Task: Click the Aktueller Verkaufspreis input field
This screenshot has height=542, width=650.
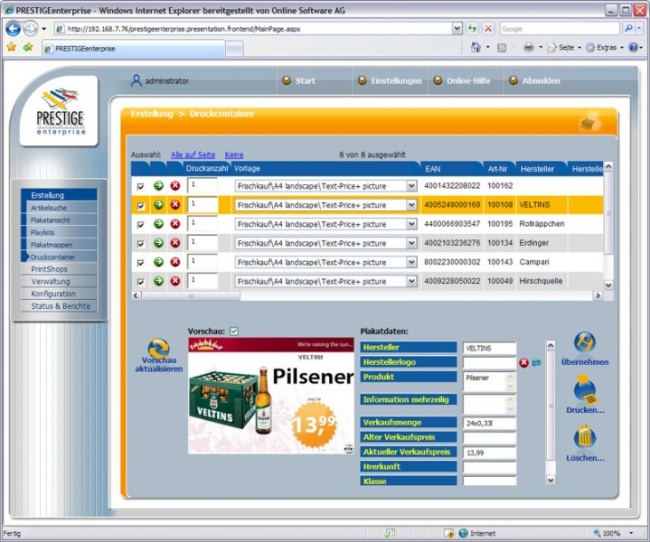Action: (489, 453)
